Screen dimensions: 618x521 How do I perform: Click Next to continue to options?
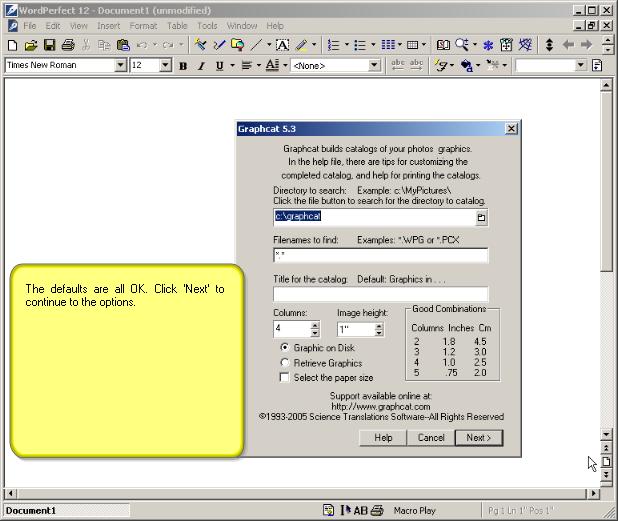point(479,438)
